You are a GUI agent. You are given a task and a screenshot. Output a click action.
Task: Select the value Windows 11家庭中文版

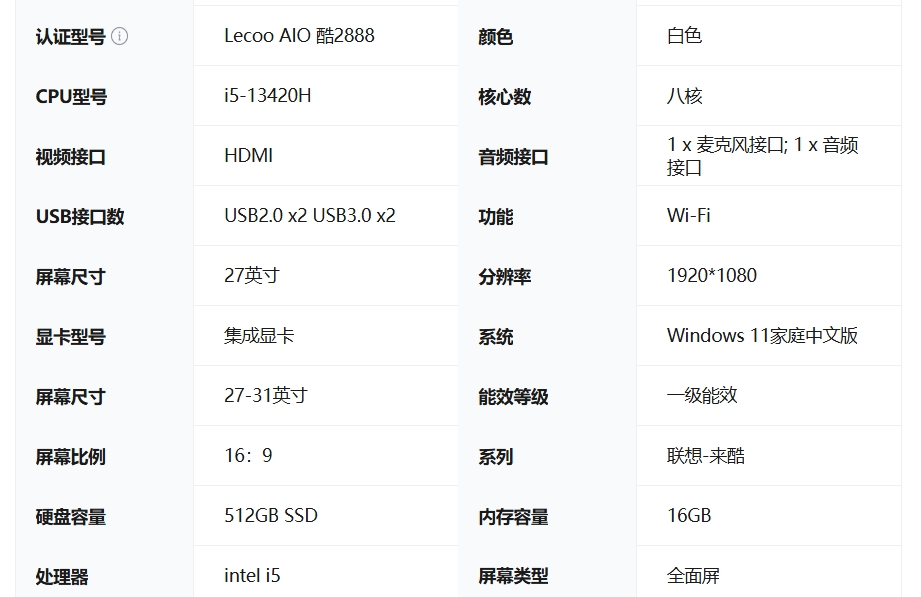[x=762, y=336]
